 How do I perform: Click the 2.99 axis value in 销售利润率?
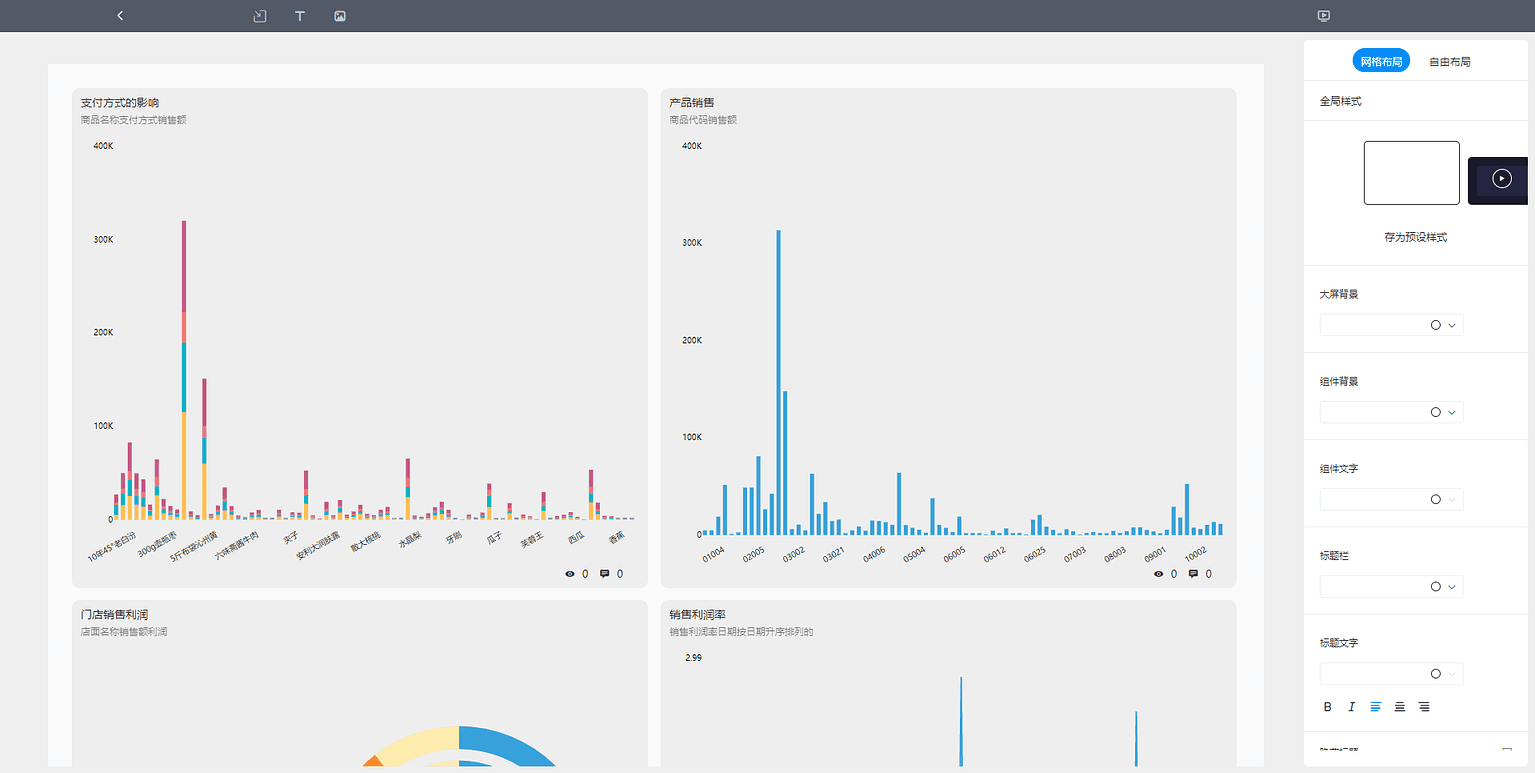pyautogui.click(x=693, y=658)
